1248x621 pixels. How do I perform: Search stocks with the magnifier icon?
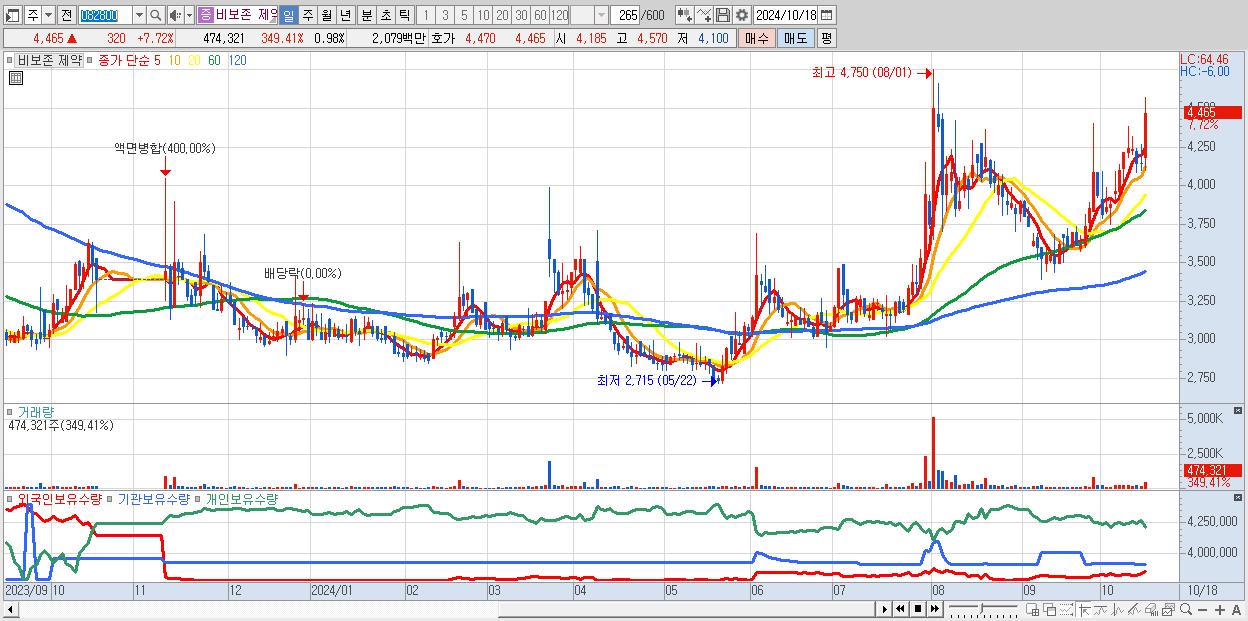156,15
